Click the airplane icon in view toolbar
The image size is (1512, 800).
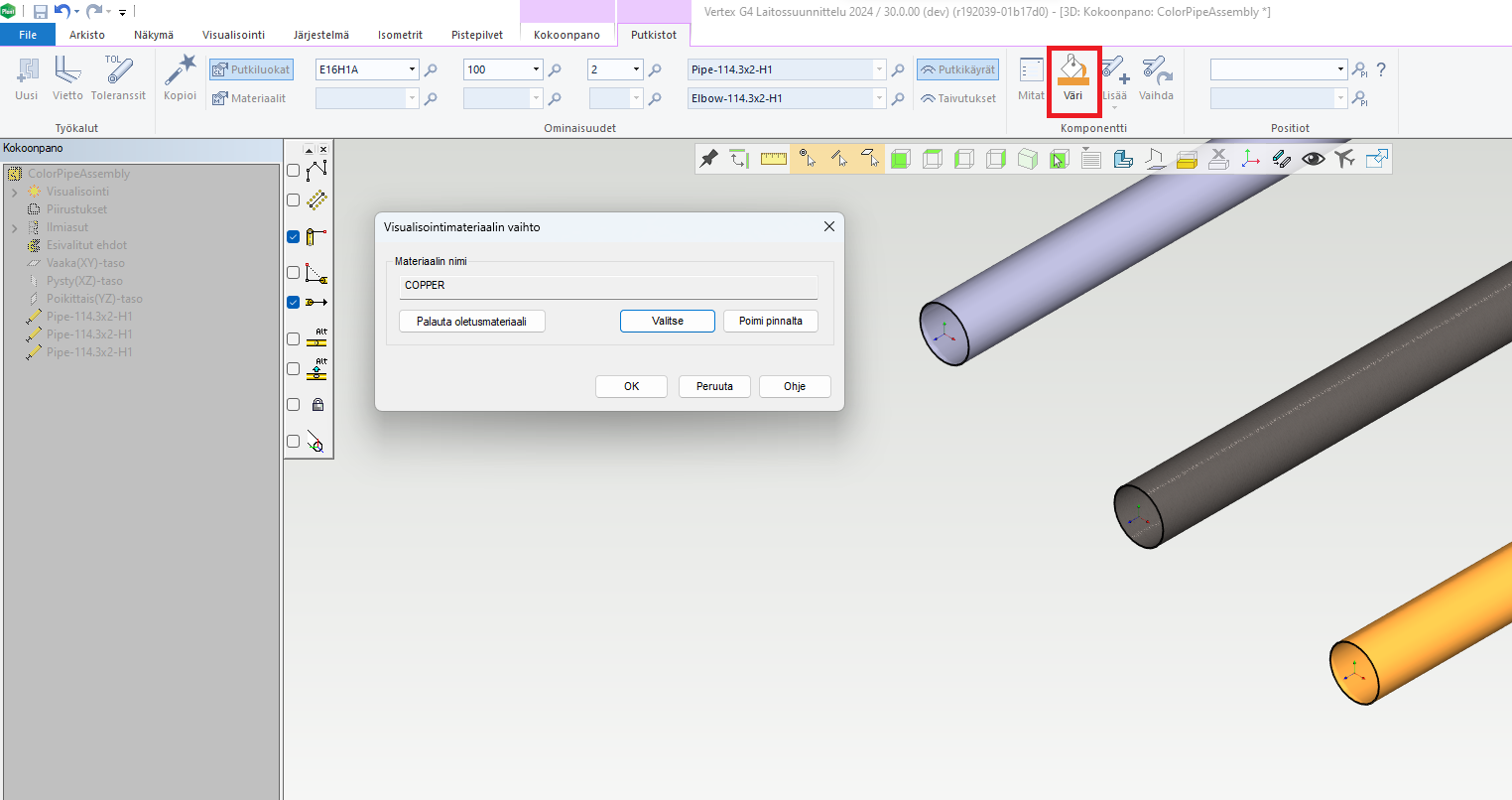[x=1344, y=159]
